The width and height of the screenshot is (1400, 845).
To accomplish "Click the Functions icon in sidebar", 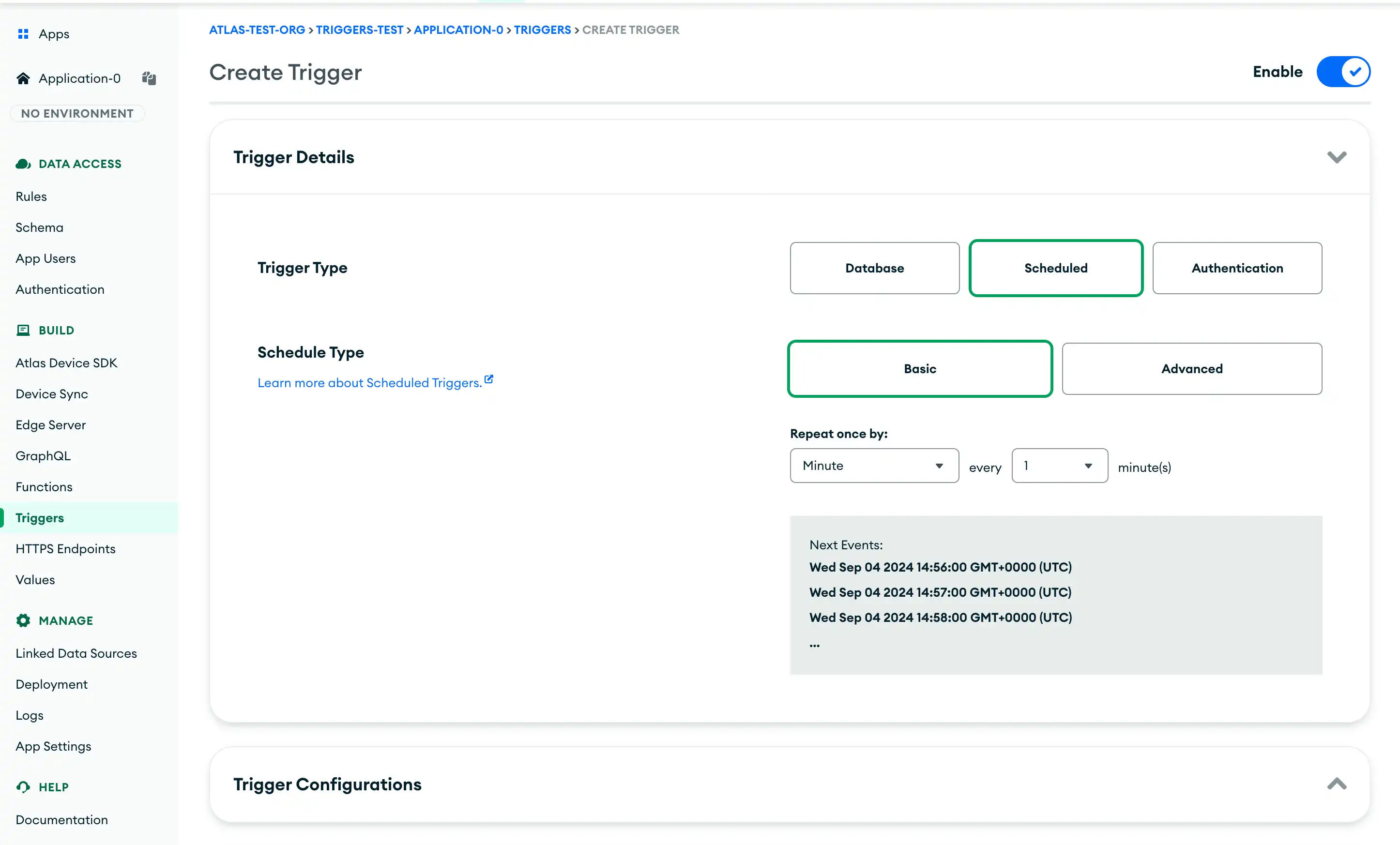I will 44,486.
